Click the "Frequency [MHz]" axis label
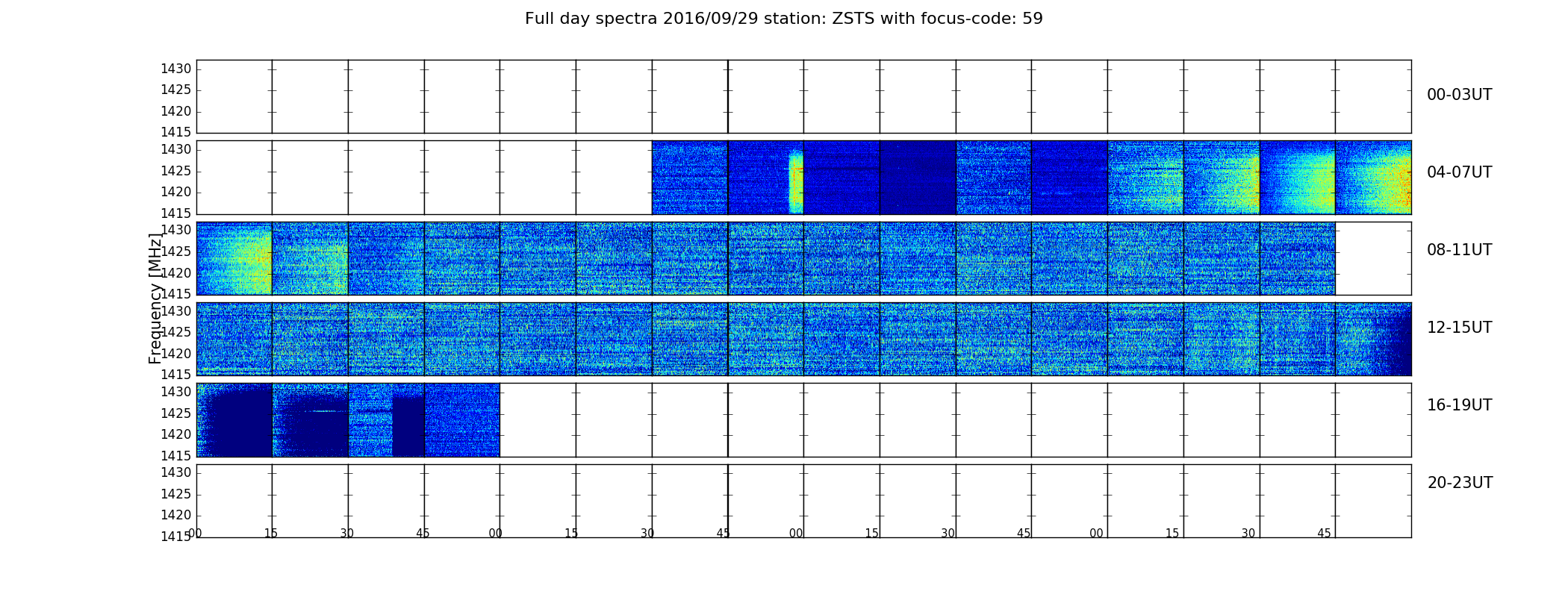Screen dimensions: 1568x597 click(155, 298)
